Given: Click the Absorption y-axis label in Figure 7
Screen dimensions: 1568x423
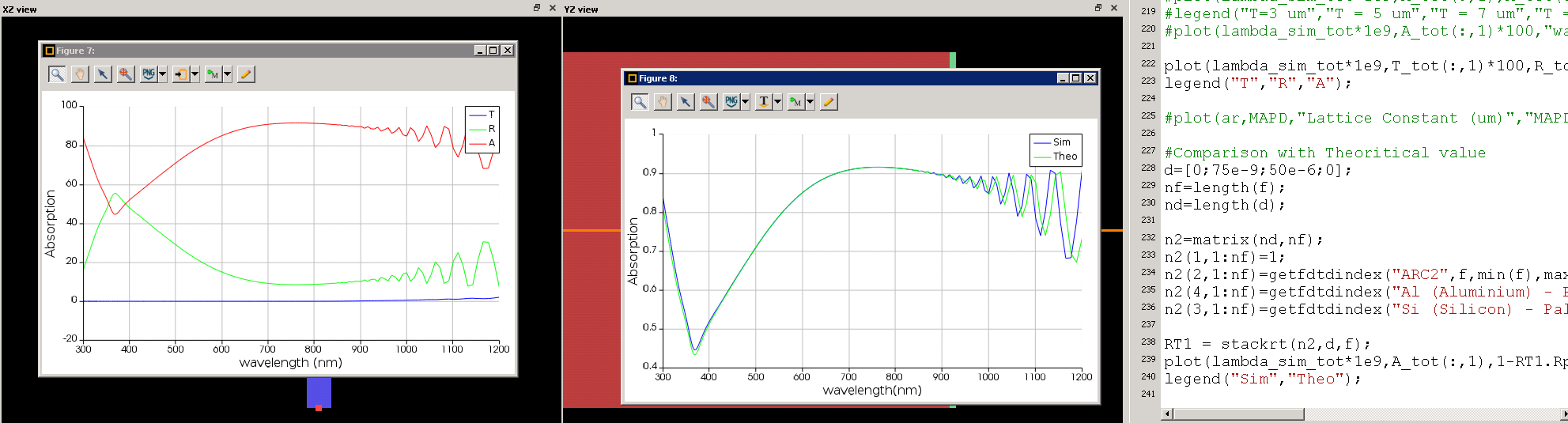Looking at the screenshot, I should (51, 224).
